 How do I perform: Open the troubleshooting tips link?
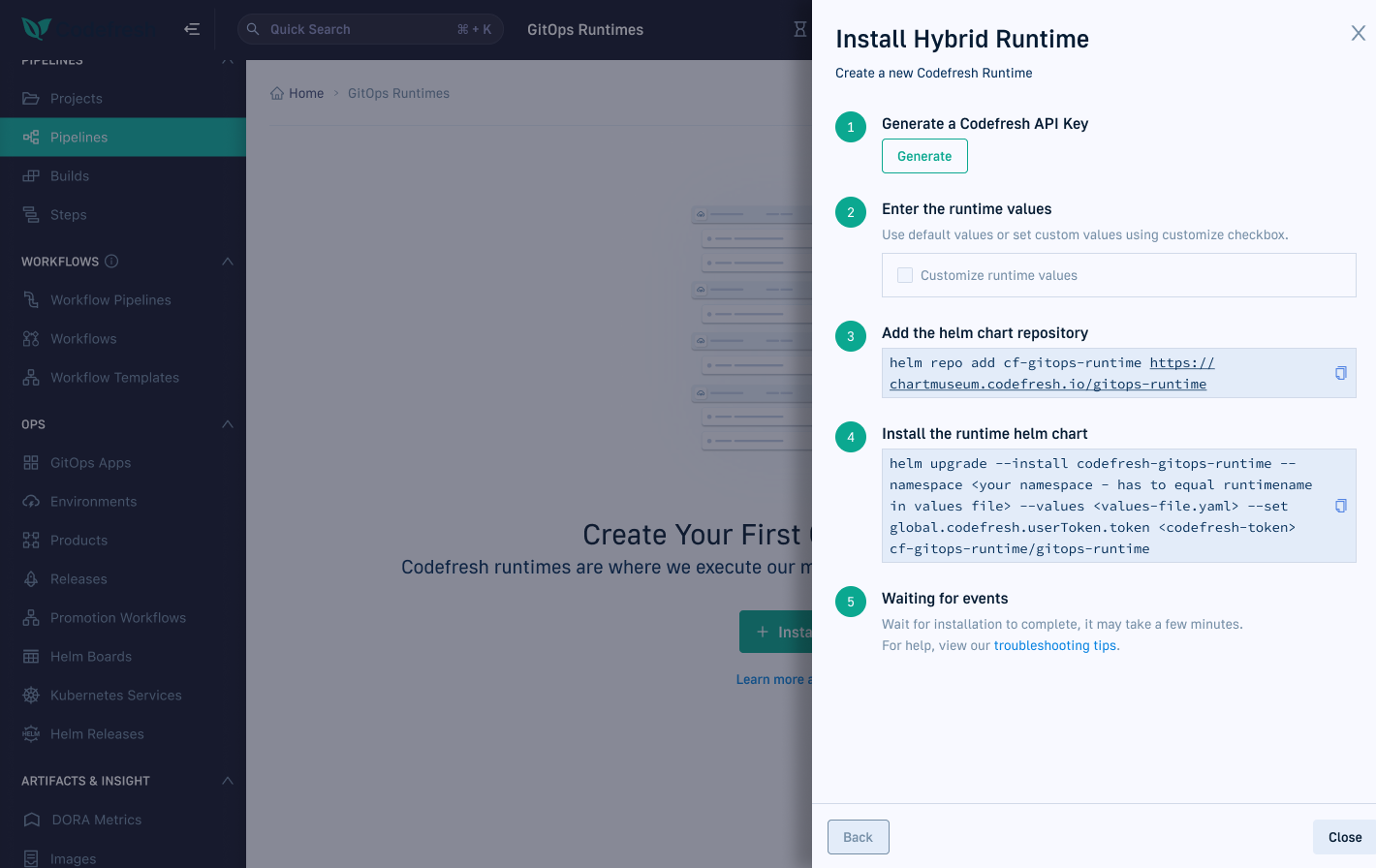point(1055,645)
